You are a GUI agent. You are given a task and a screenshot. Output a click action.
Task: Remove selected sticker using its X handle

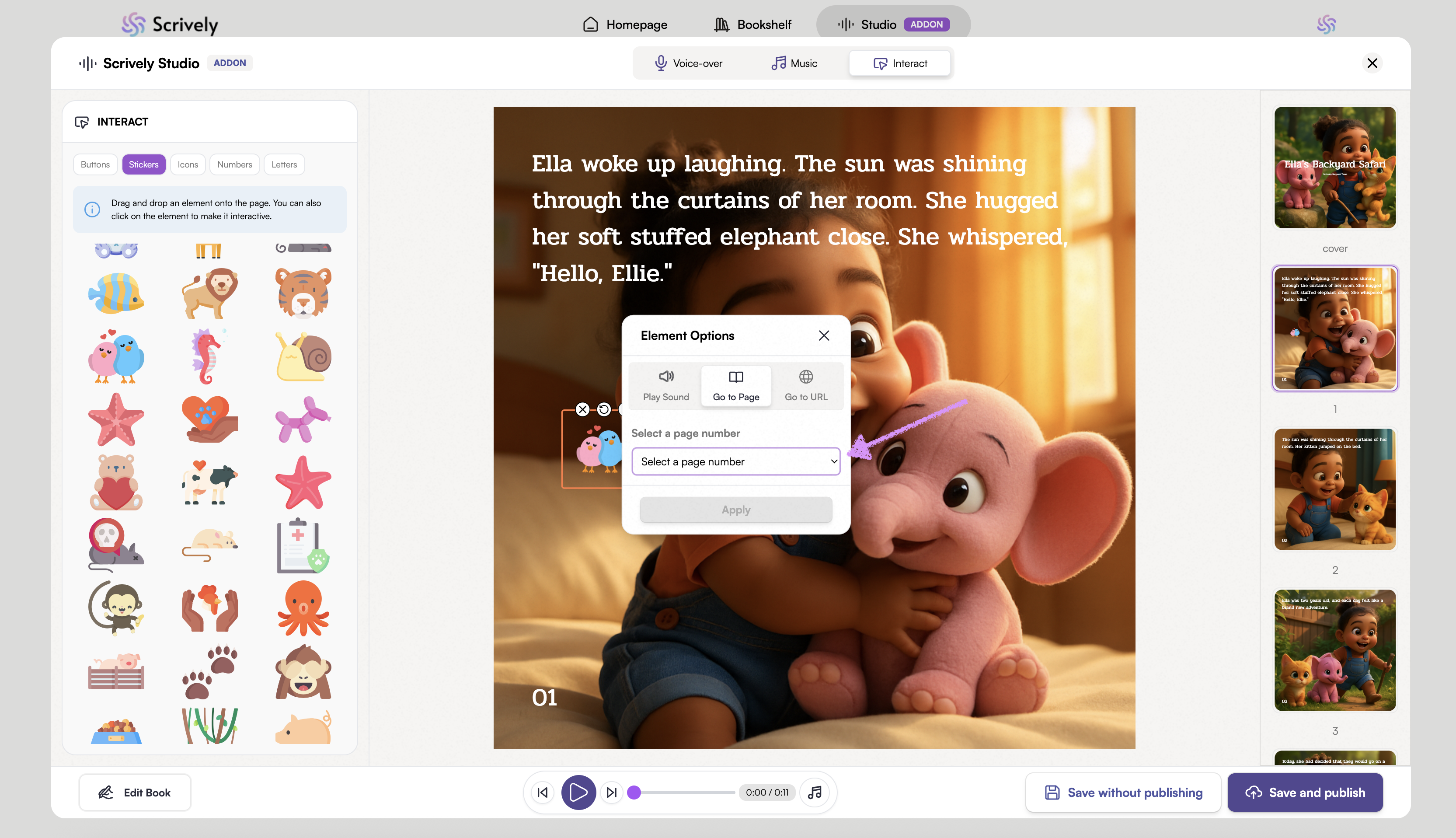(x=583, y=409)
